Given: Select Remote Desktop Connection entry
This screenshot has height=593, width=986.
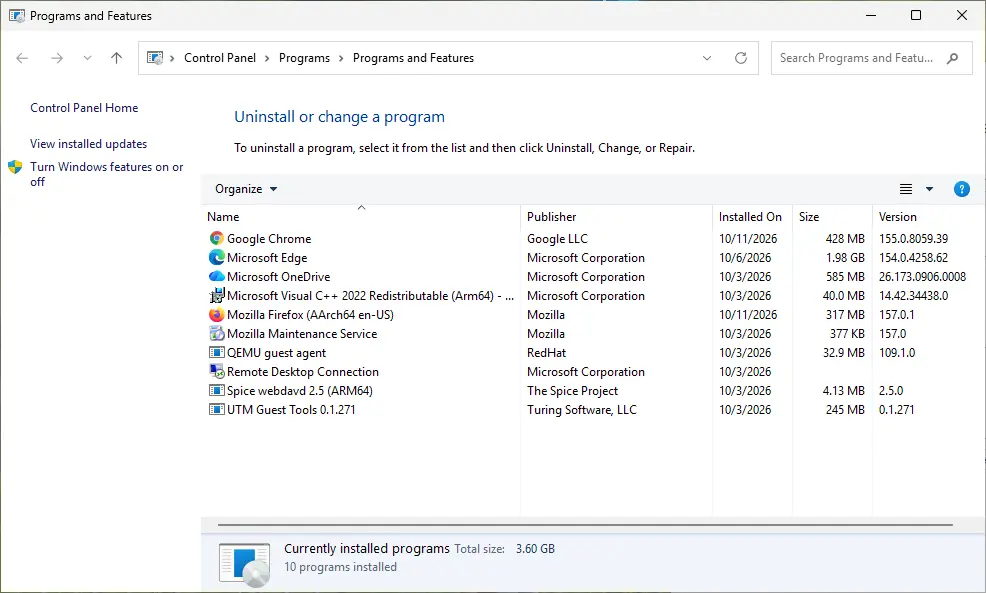Looking at the screenshot, I should coord(591,372).
